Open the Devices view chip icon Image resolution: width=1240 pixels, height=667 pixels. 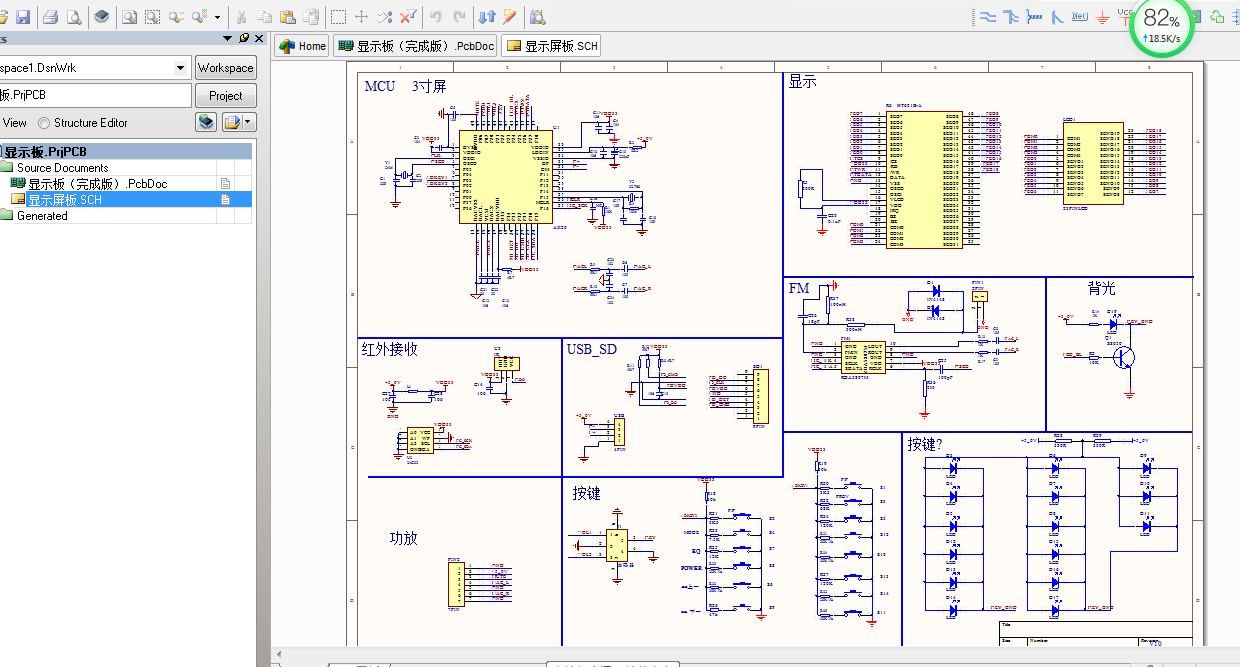[102, 16]
